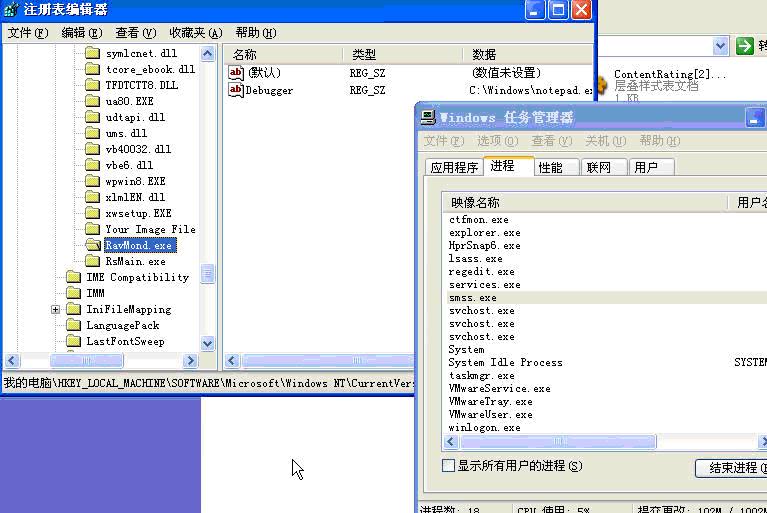Click the ua80.EXE folder icon
Screen dimensions: 767x513
92,101
